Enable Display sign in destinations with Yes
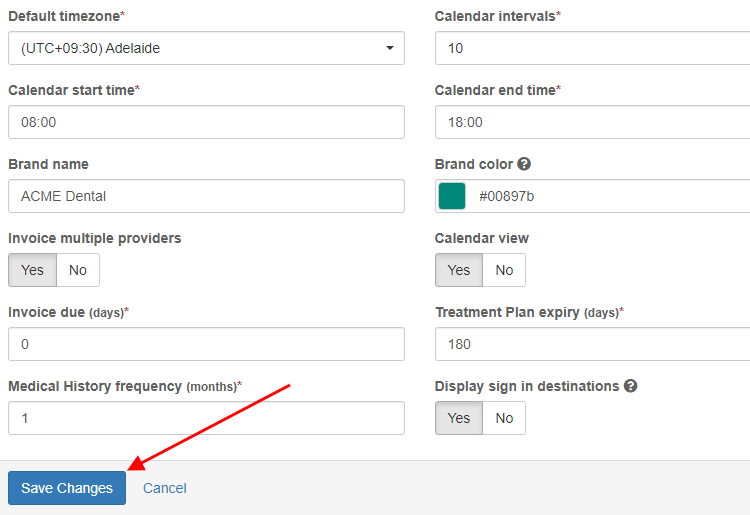The image size is (750, 515). coord(459,418)
